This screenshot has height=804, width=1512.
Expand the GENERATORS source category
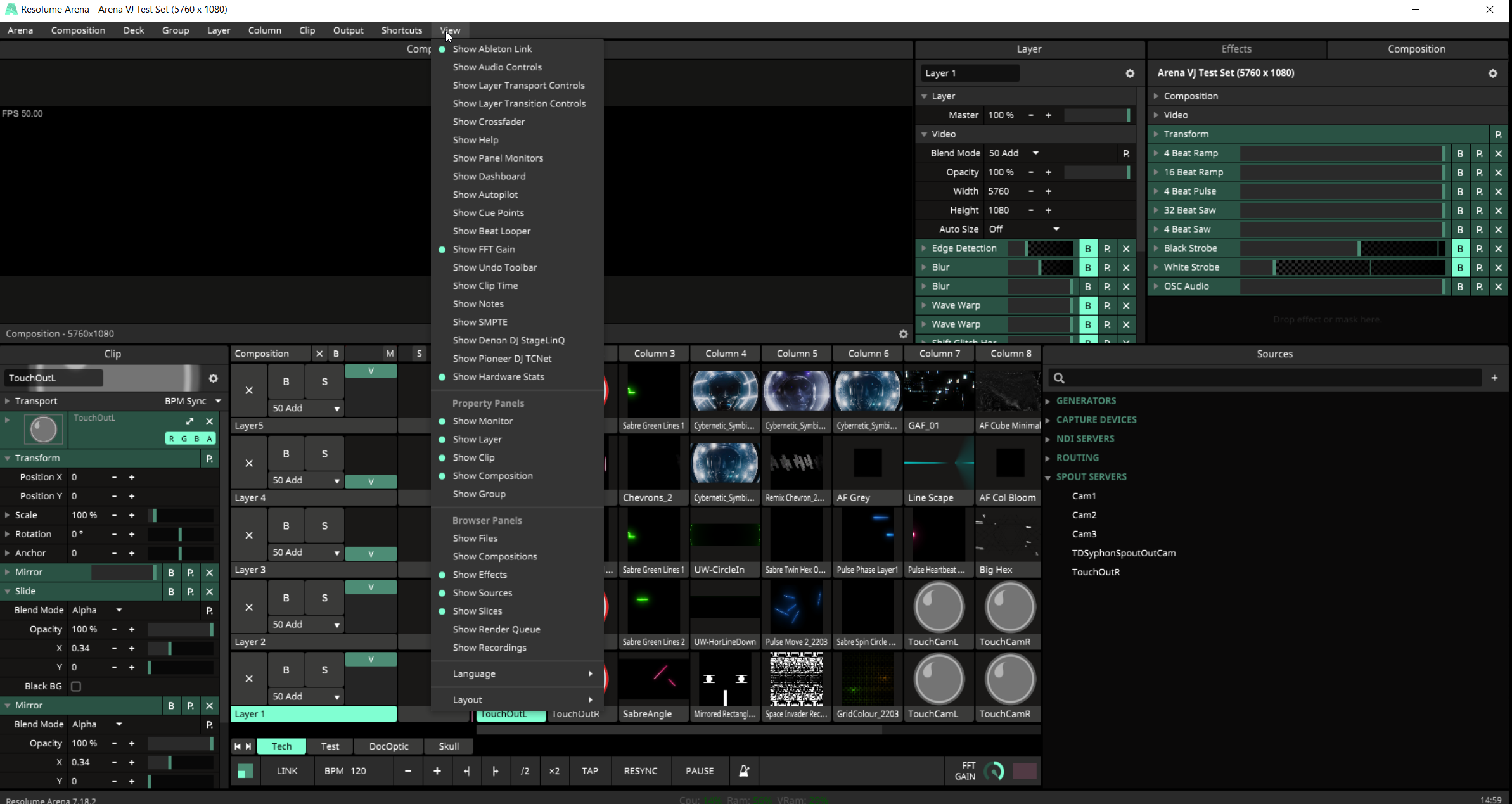pos(1086,401)
